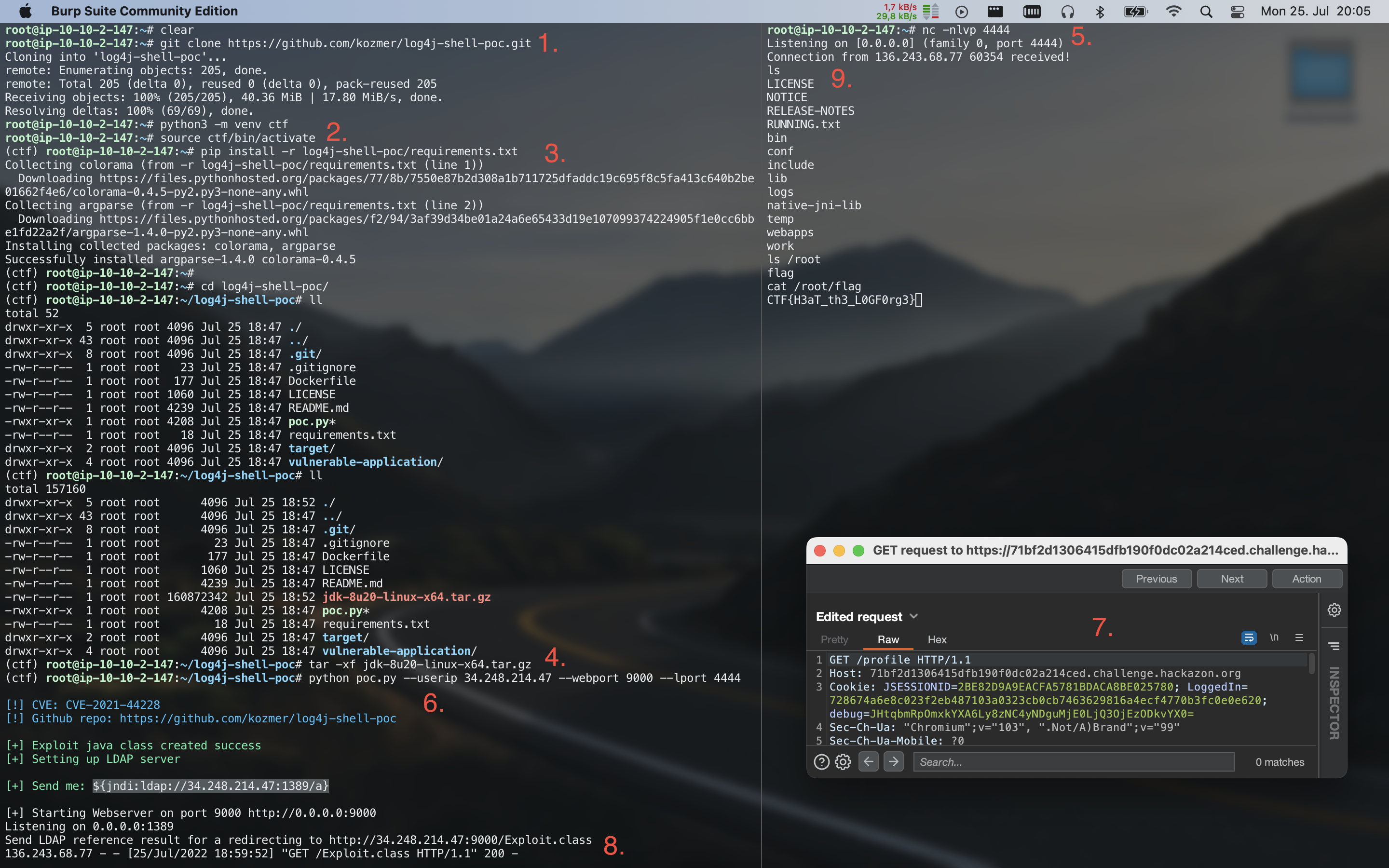Open the Inspector settings gear
The width and height of the screenshot is (1389, 868).
(1334, 610)
